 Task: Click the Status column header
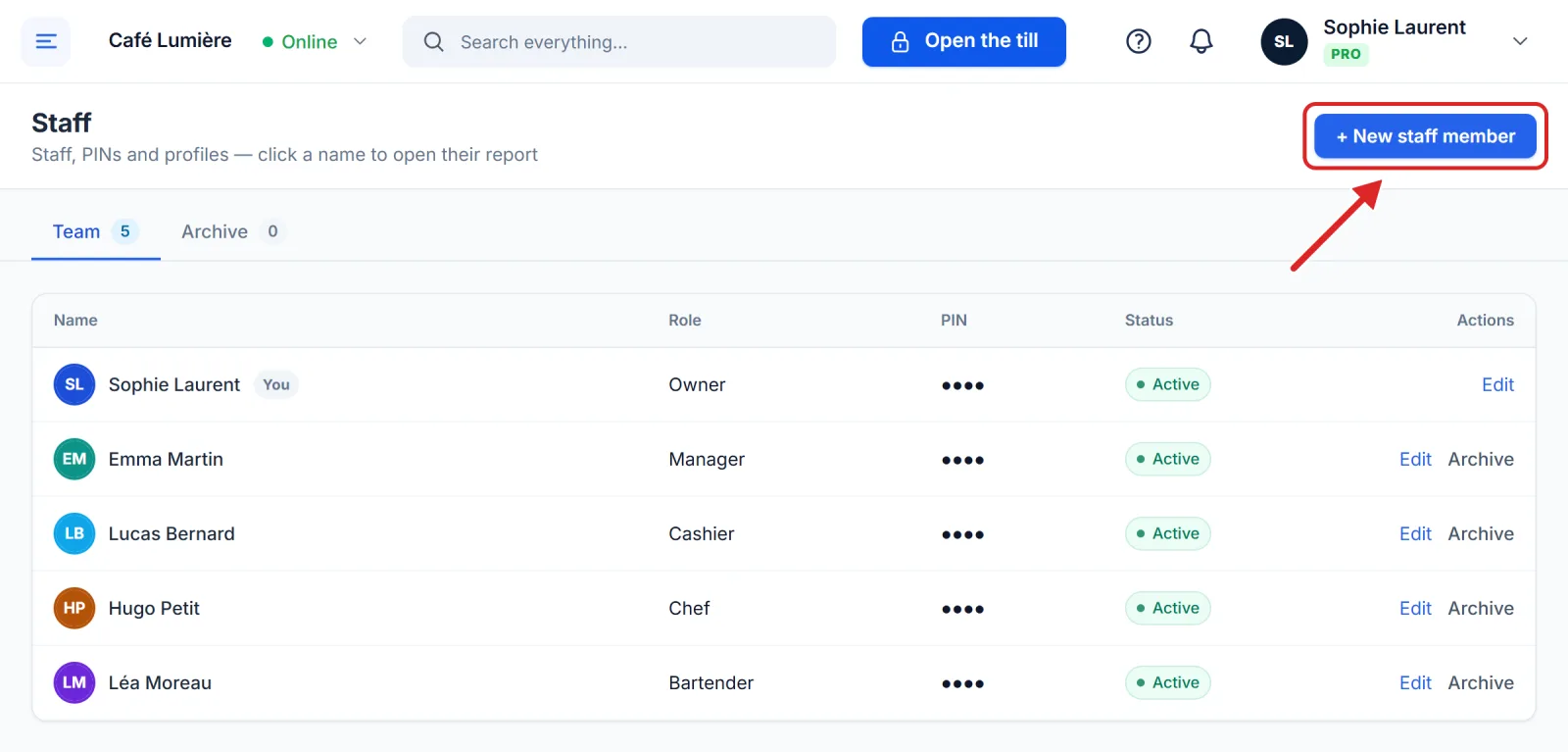(1149, 320)
